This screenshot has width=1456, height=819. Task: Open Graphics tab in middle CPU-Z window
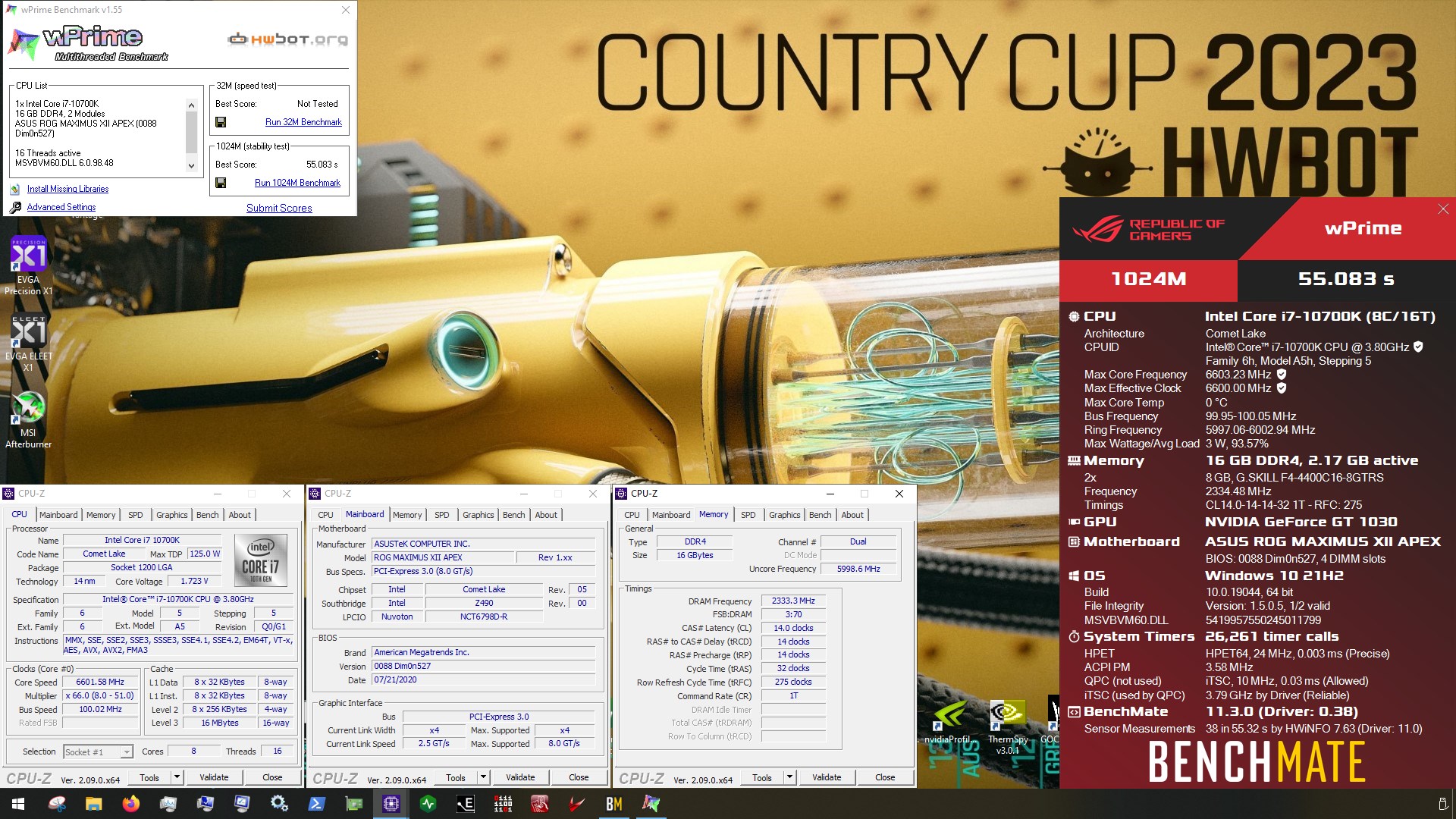click(x=479, y=515)
